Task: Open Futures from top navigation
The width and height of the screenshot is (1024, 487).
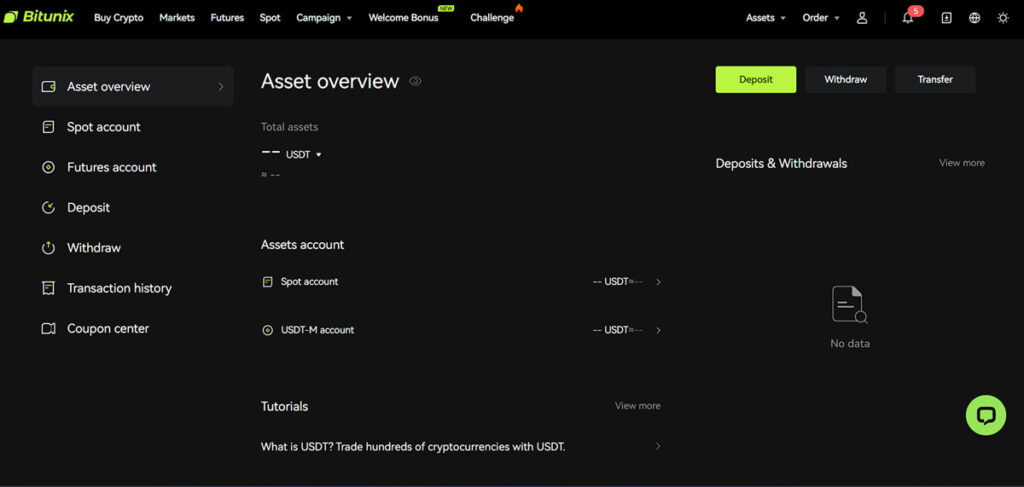Action: coord(227,18)
